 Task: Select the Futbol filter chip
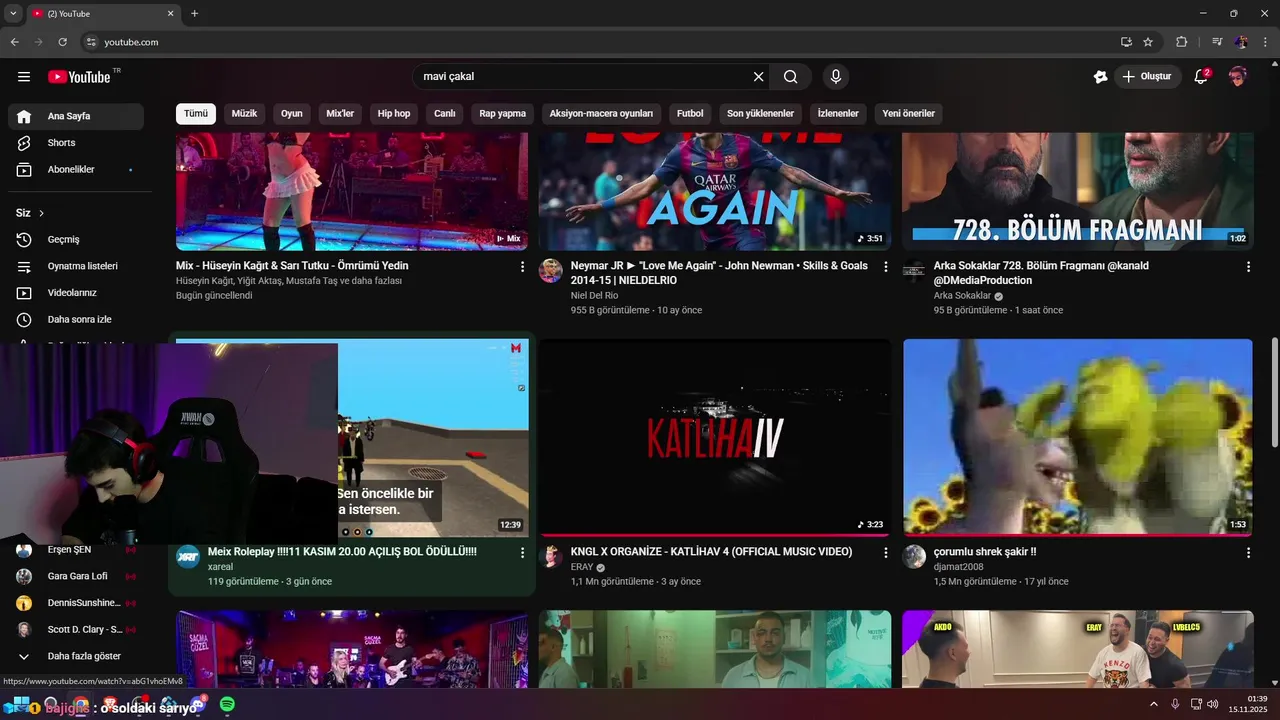(690, 114)
